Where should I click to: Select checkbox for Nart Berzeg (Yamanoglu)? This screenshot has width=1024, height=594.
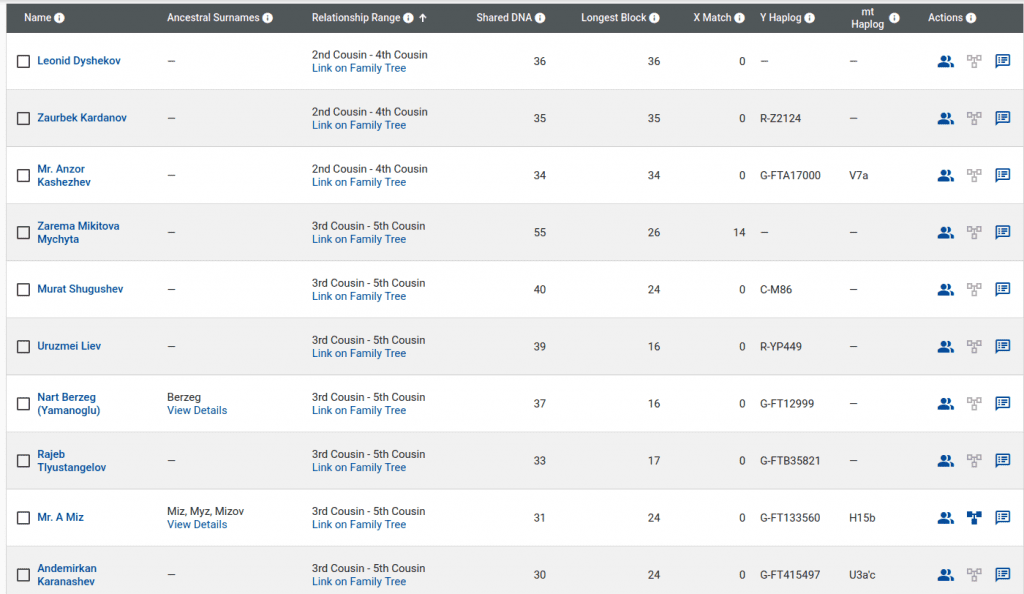coord(24,404)
